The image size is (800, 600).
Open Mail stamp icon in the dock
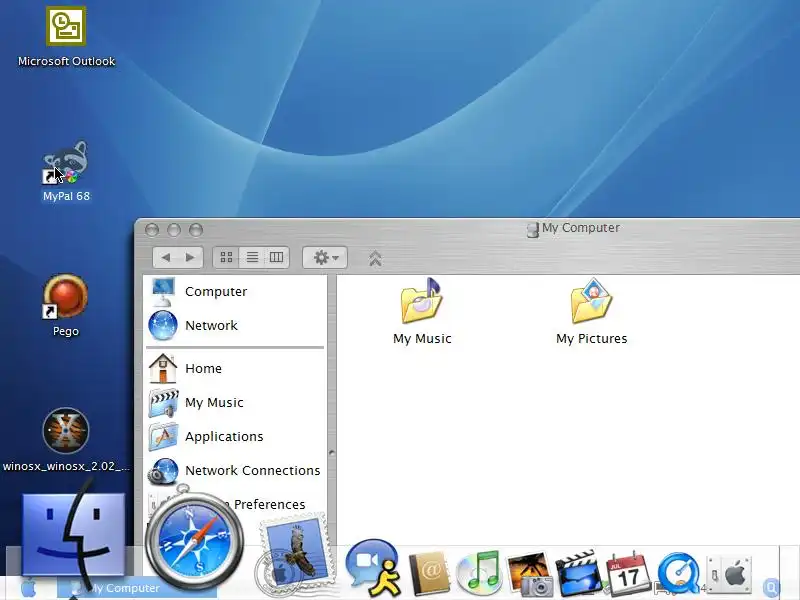click(x=296, y=556)
